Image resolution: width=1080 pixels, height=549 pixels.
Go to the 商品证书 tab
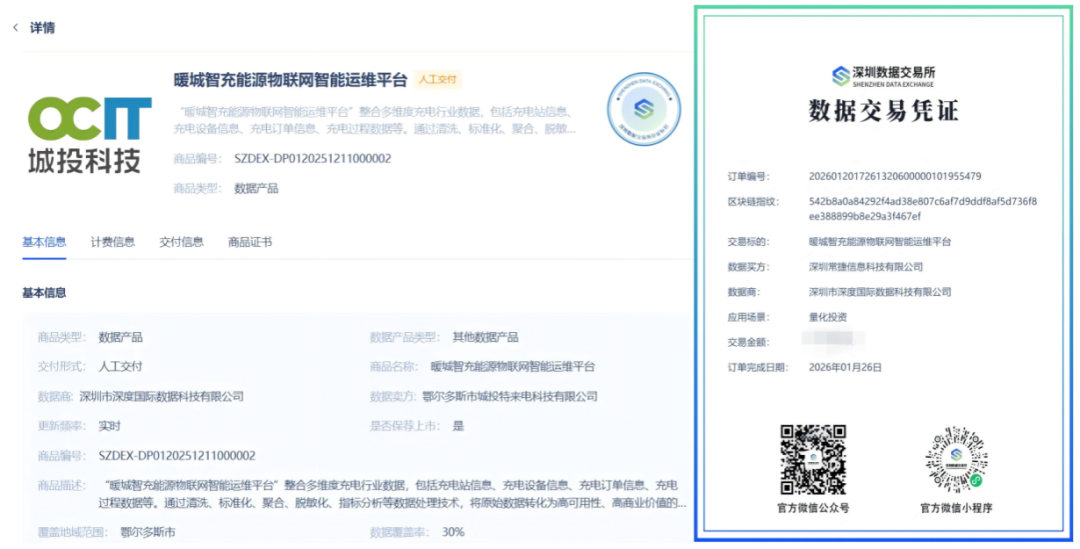tap(250, 242)
